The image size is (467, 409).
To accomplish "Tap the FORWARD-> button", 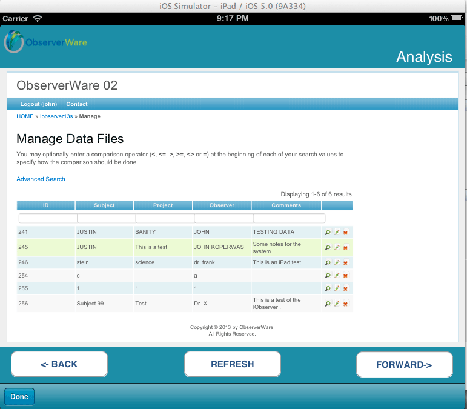I will click(x=404, y=365).
